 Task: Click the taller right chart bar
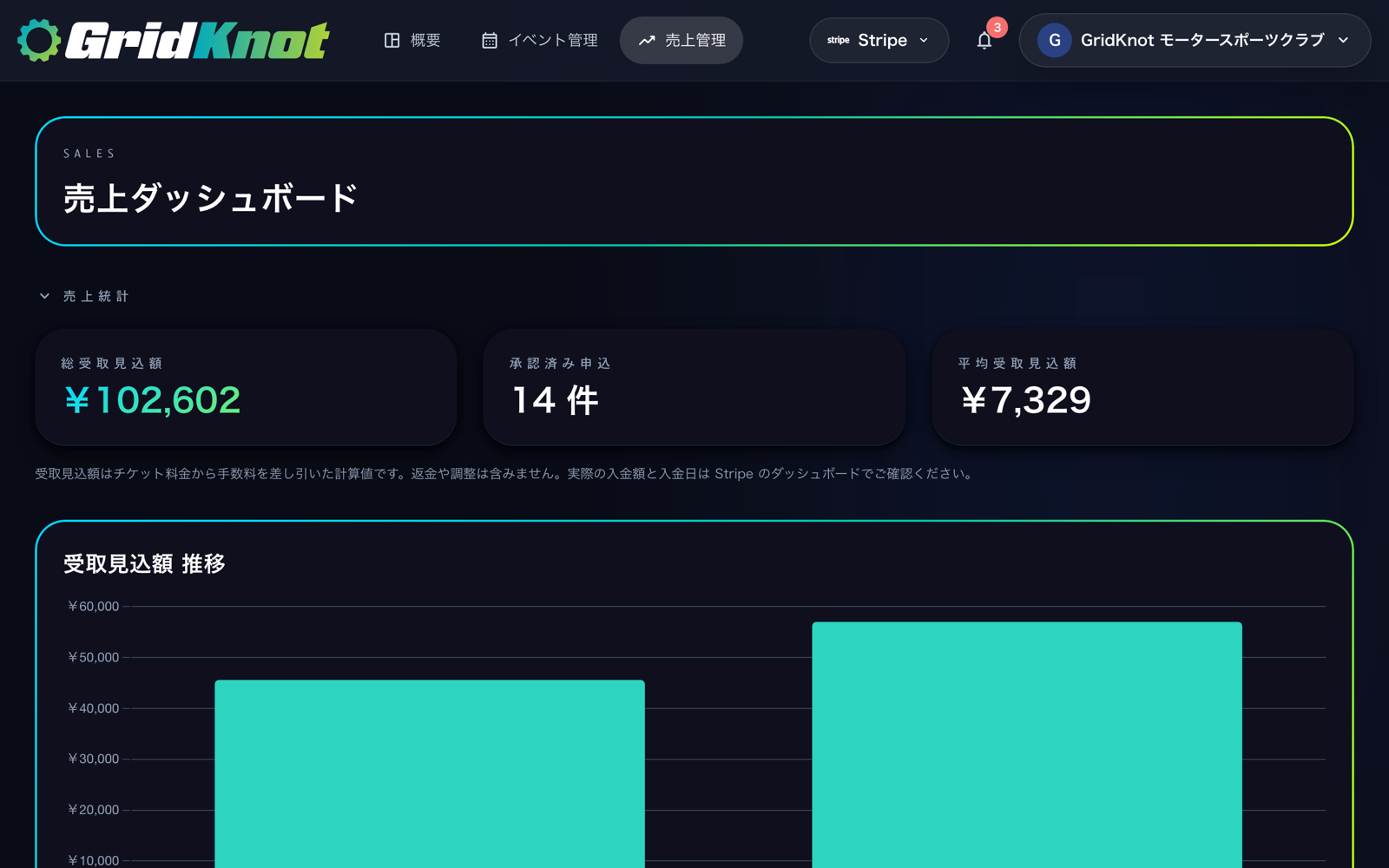click(1027, 745)
